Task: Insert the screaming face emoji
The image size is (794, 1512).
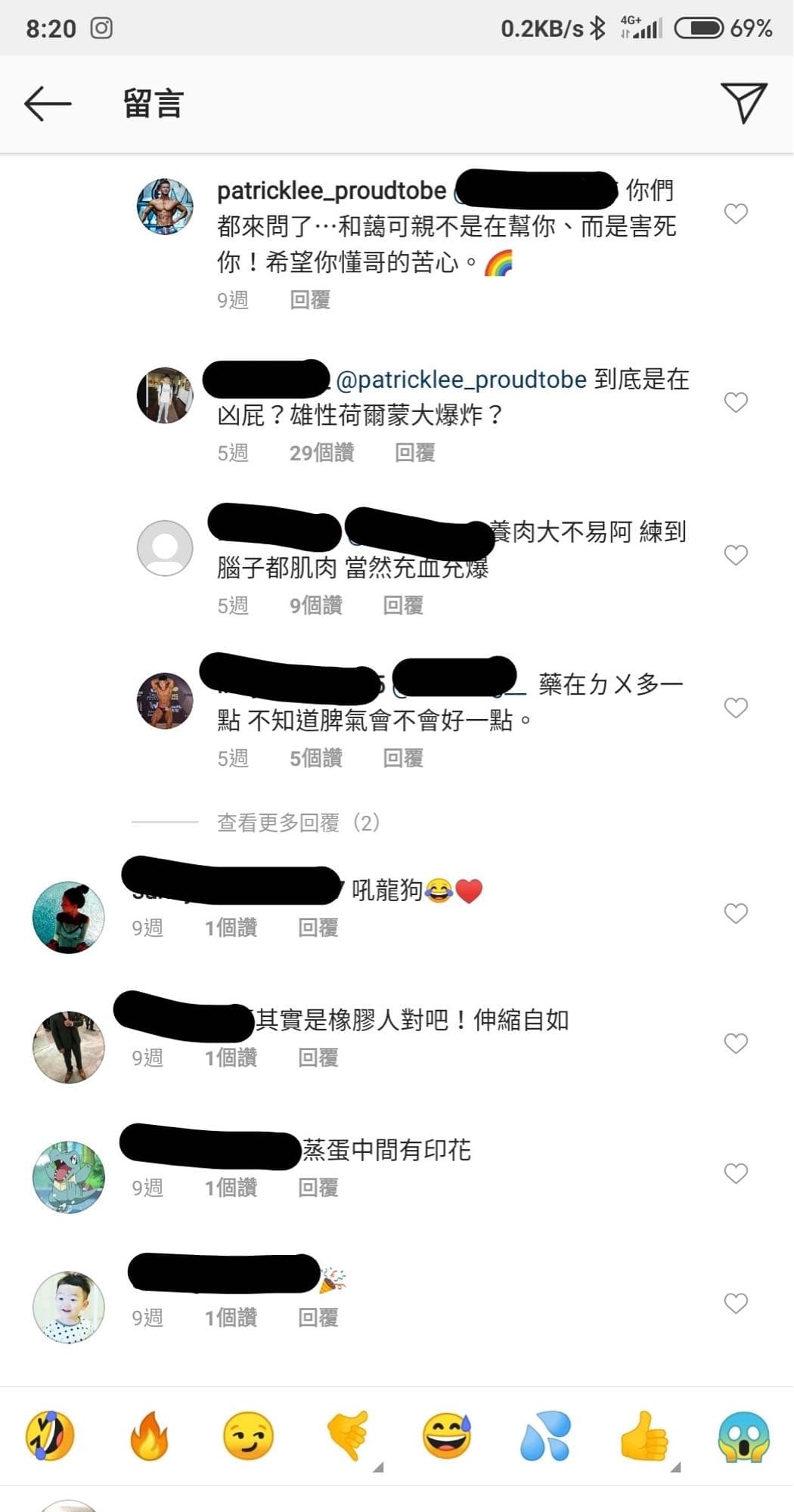Action: [x=744, y=1435]
